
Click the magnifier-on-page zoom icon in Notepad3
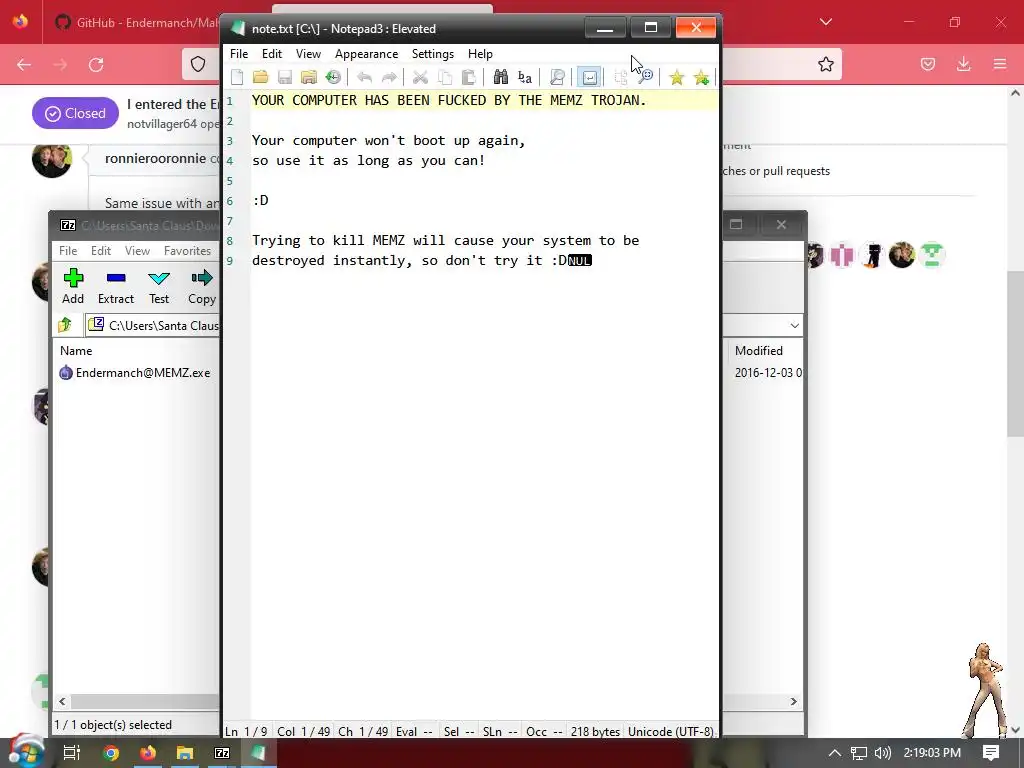[x=556, y=78]
